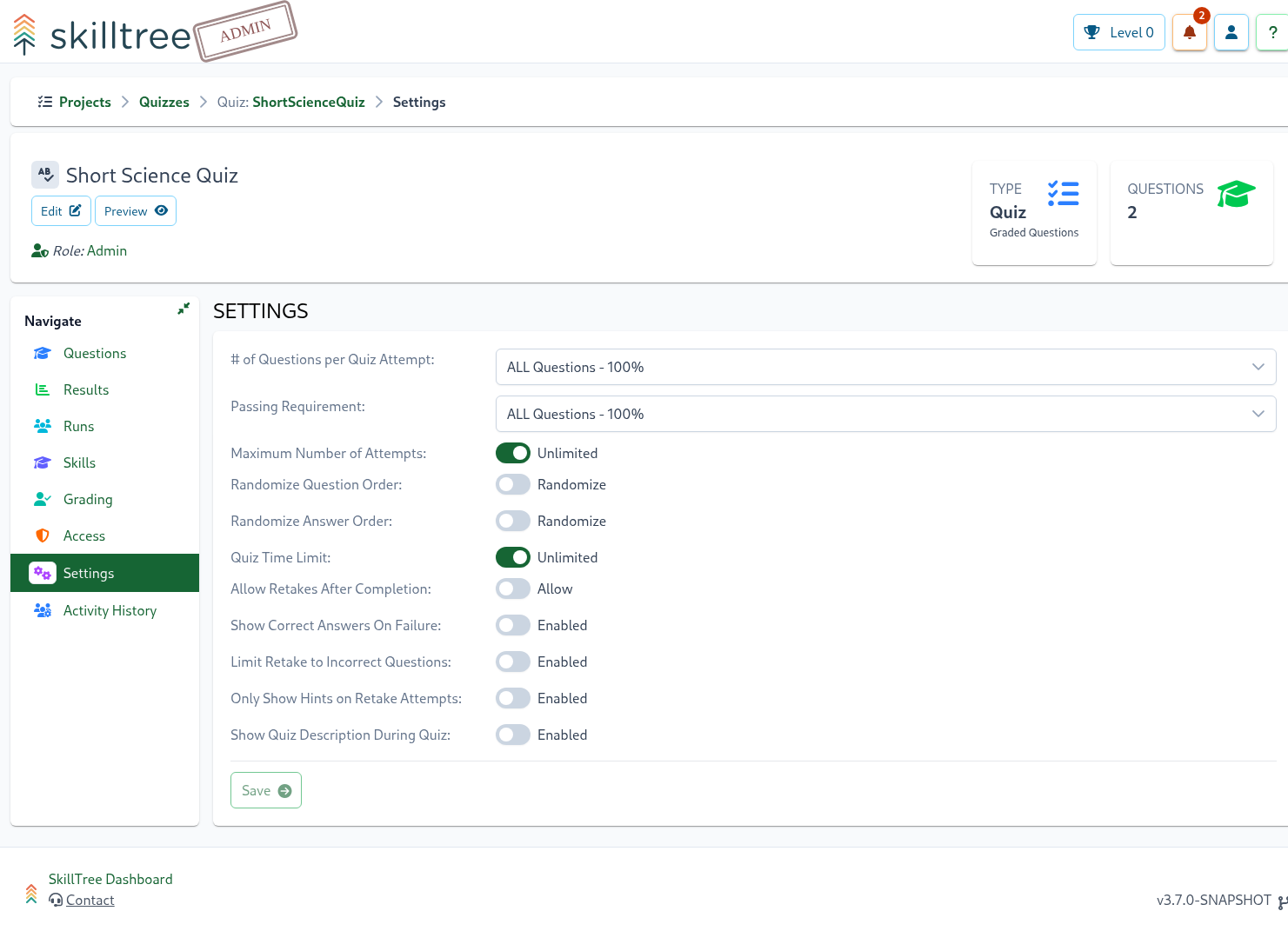Select Settings in sidebar
This screenshot has height=931, width=1288.
(x=104, y=573)
